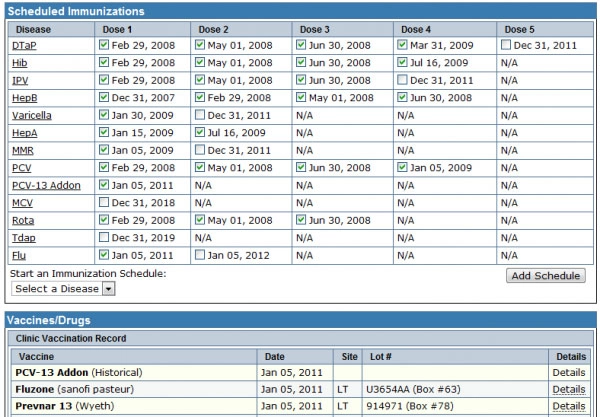
Task: Uncheck Flu Dose 1 Jan 05, 2011
Action: [x=104, y=255]
